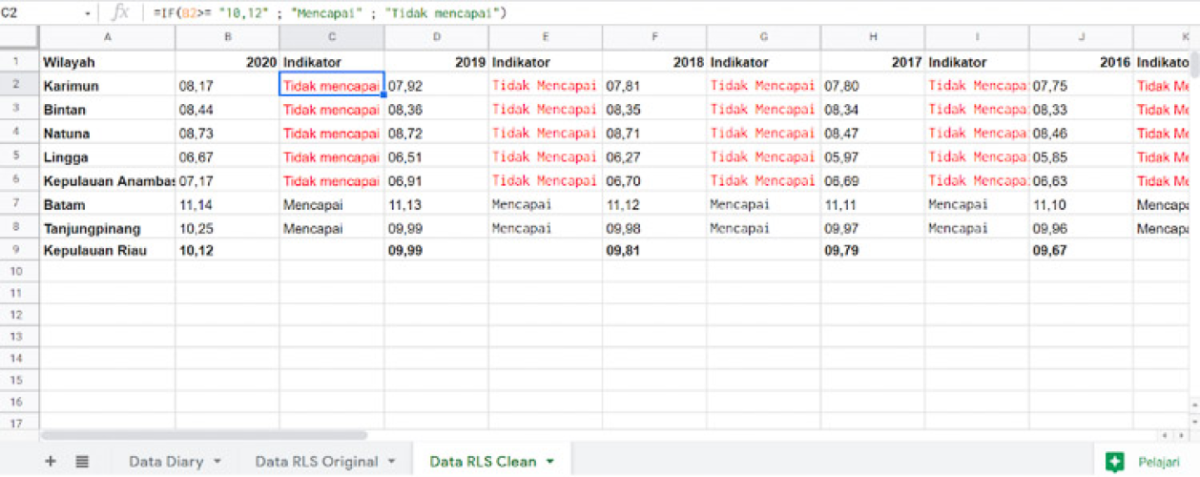Click the 2016 header cell
The image size is (1200, 477).
1081,62
